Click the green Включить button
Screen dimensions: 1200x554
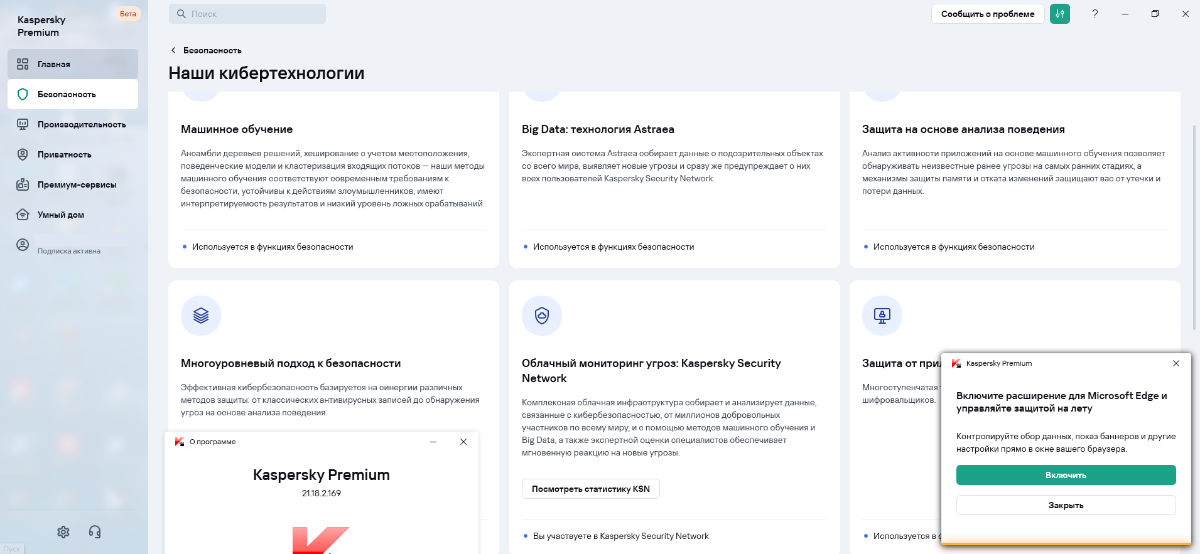tap(1065, 475)
